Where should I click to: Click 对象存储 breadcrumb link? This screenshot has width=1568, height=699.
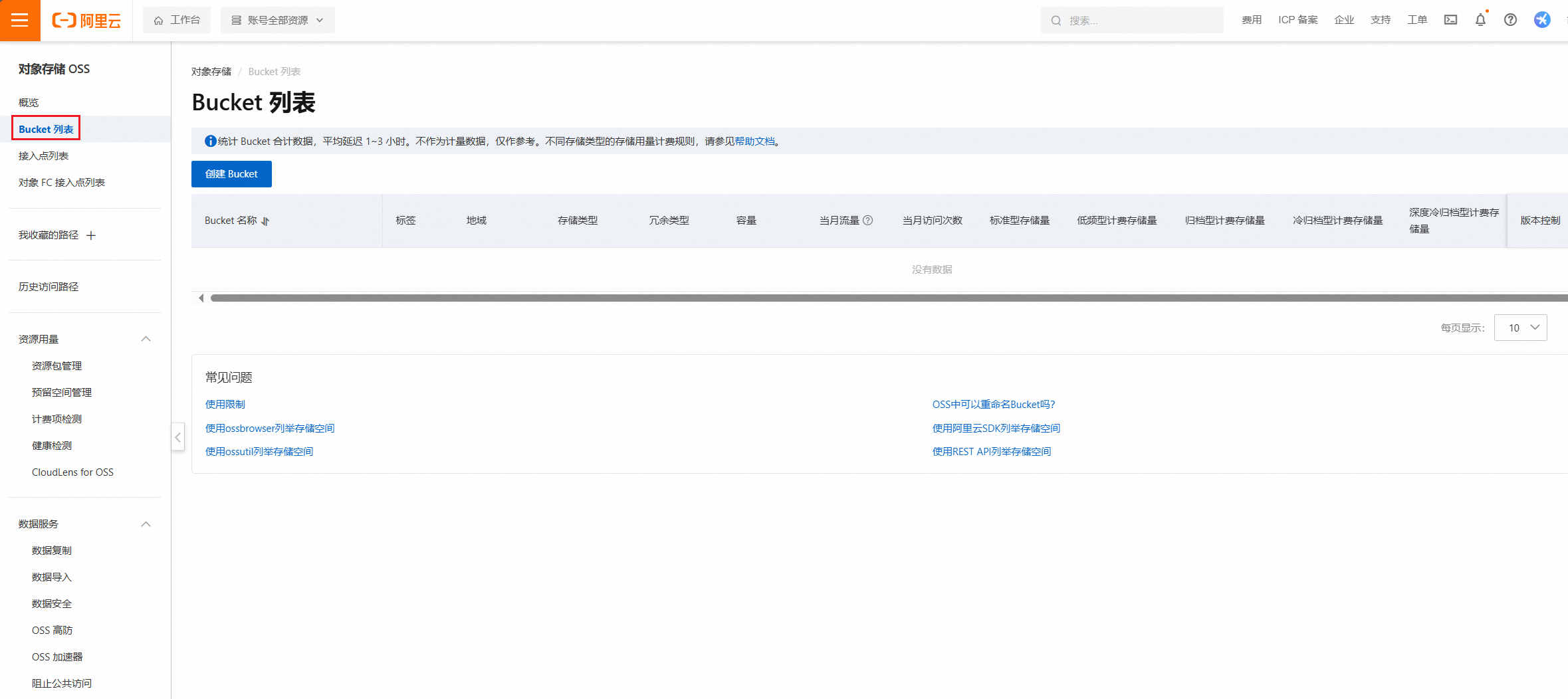(x=211, y=71)
